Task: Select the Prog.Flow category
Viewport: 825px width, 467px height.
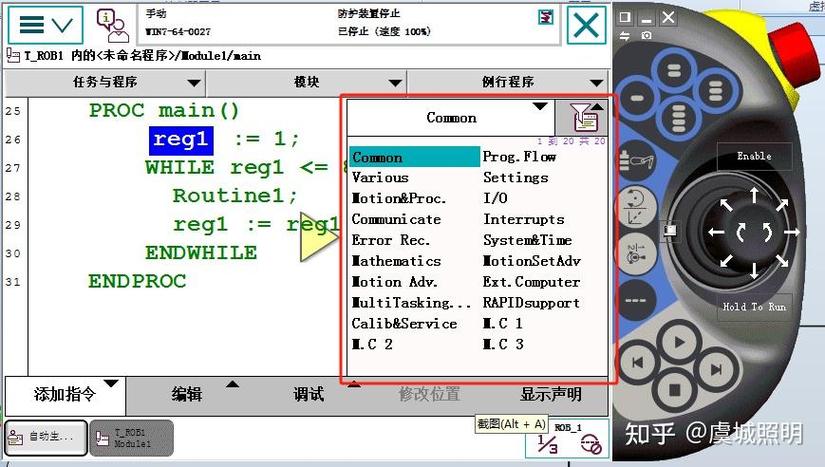Action: tap(519, 157)
